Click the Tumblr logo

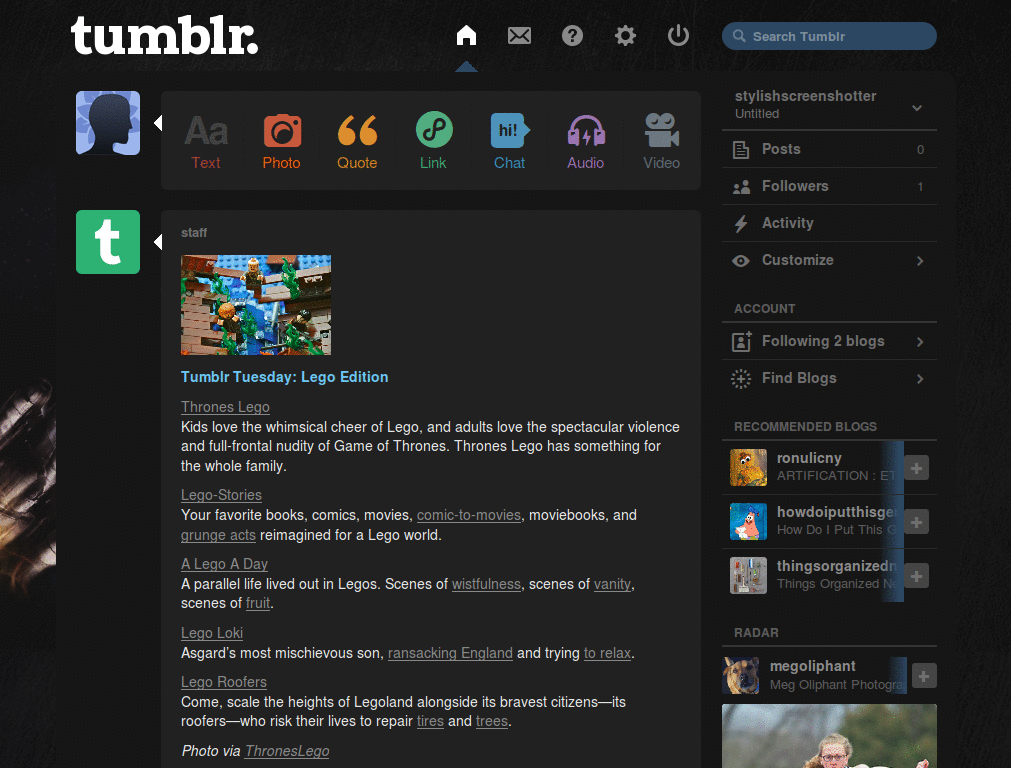tap(164, 35)
